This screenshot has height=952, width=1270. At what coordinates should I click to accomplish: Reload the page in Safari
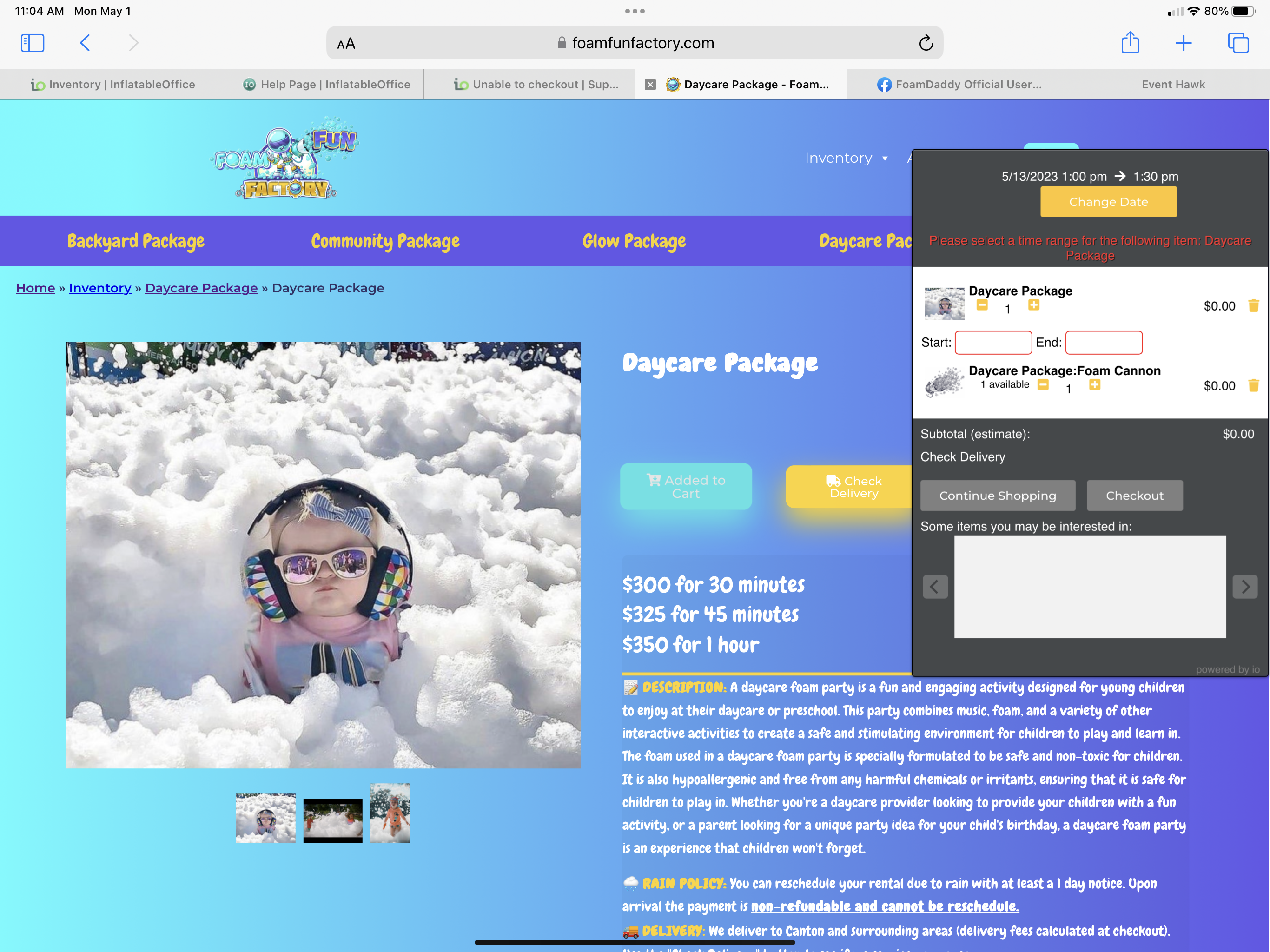[x=926, y=43]
